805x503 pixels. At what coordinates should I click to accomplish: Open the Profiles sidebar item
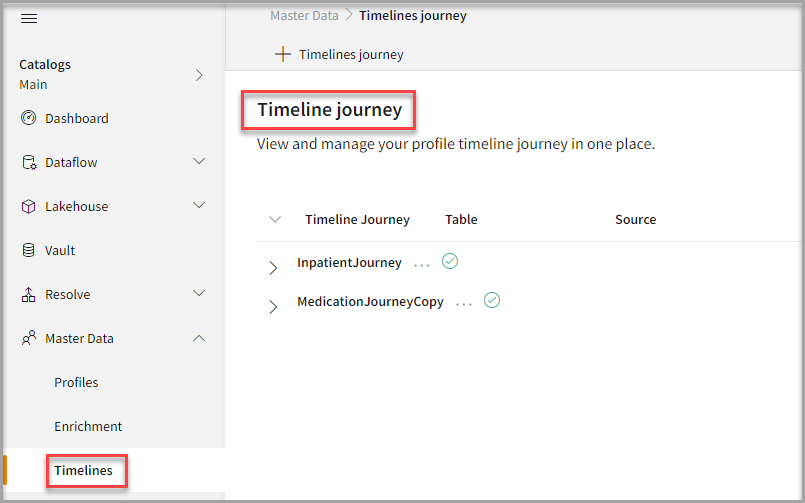(x=76, y=382)
